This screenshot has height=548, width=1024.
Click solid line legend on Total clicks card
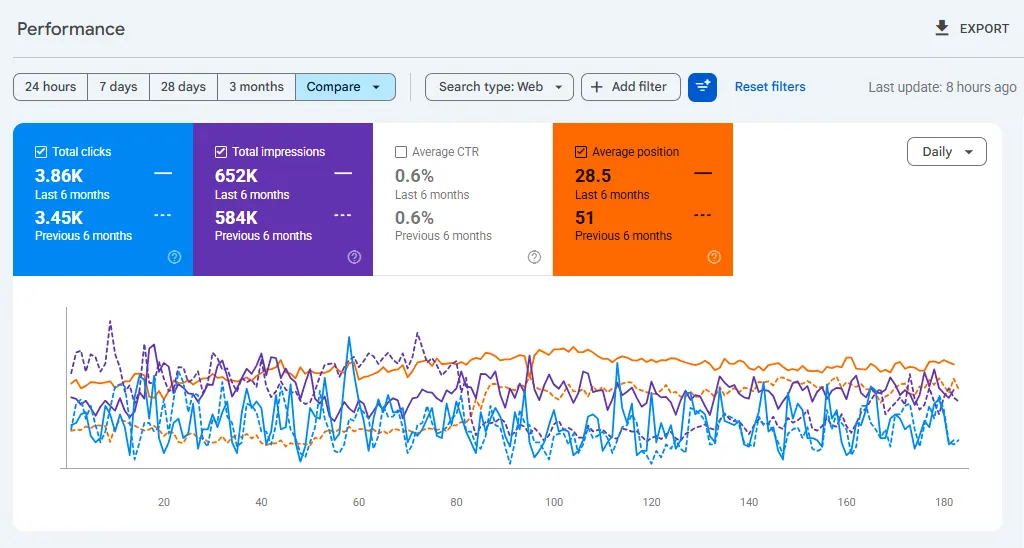coord(163,174)
